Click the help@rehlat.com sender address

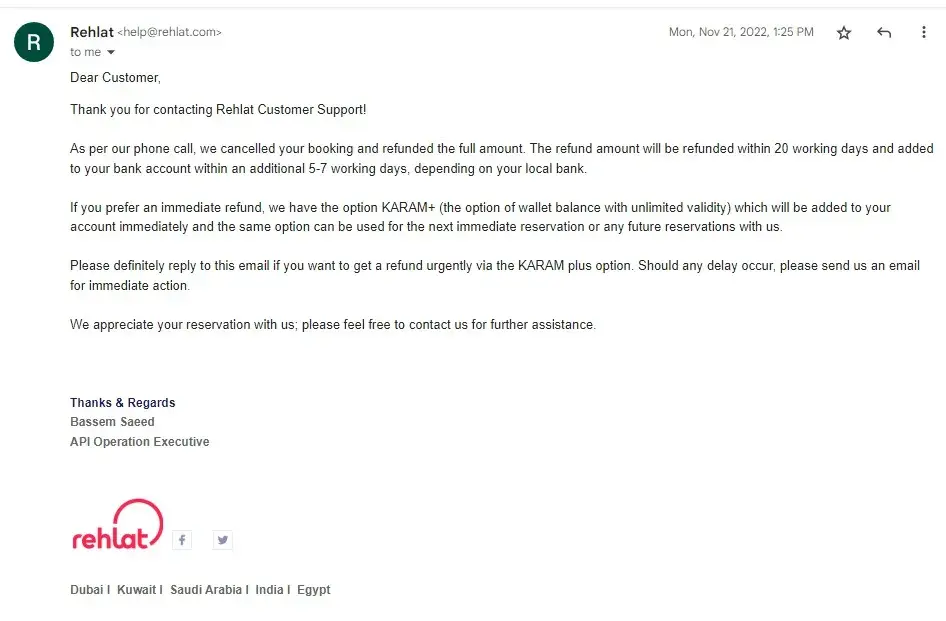(x=169, y=33)
